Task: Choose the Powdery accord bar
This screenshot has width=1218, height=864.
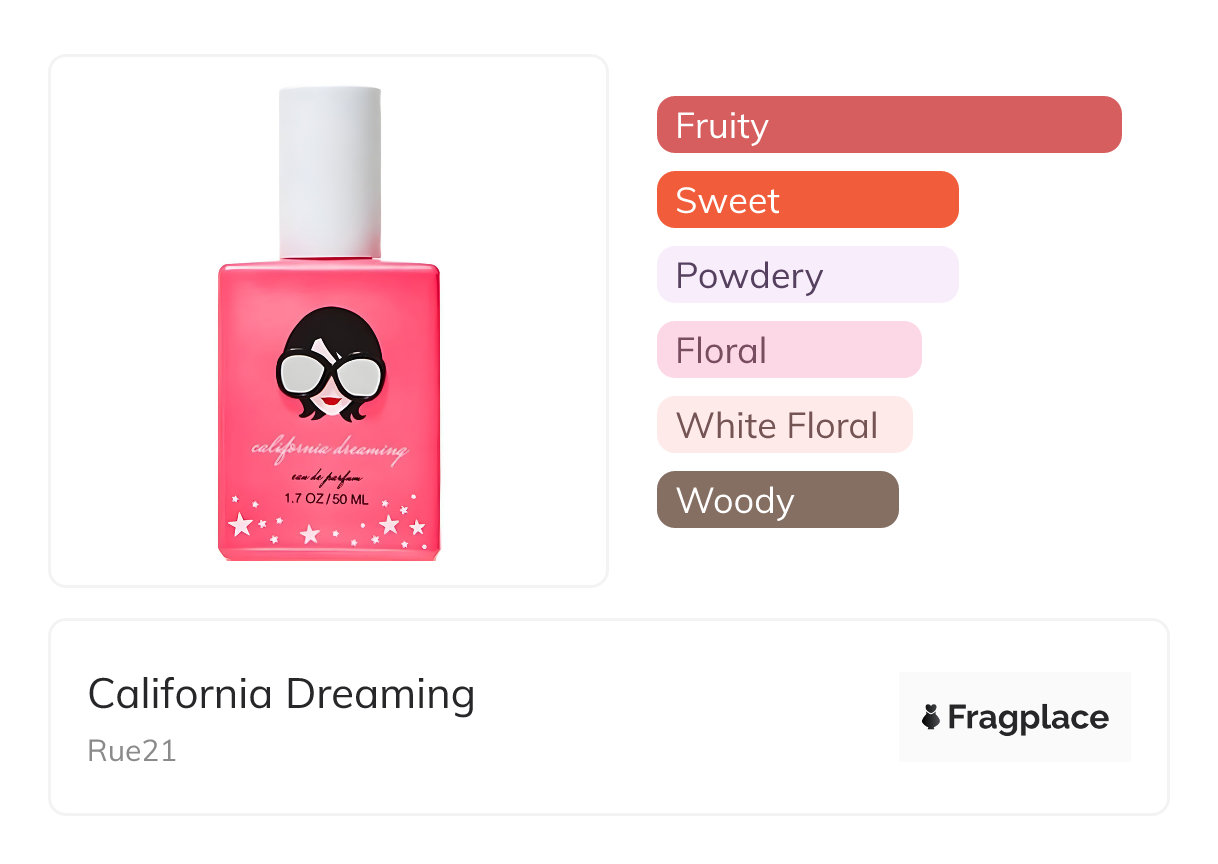Action: tap(807, 275)
